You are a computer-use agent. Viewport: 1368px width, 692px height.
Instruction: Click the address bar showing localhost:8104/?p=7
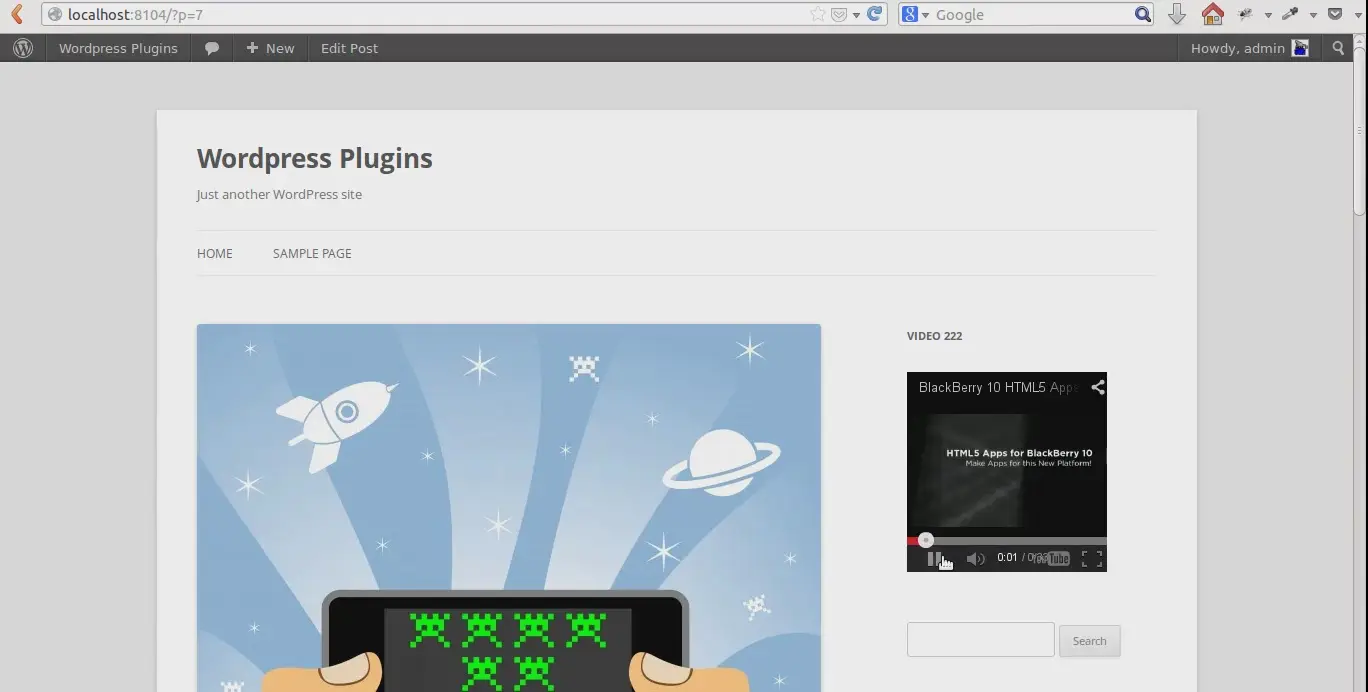pyautogui.click(x=430, y=15)
